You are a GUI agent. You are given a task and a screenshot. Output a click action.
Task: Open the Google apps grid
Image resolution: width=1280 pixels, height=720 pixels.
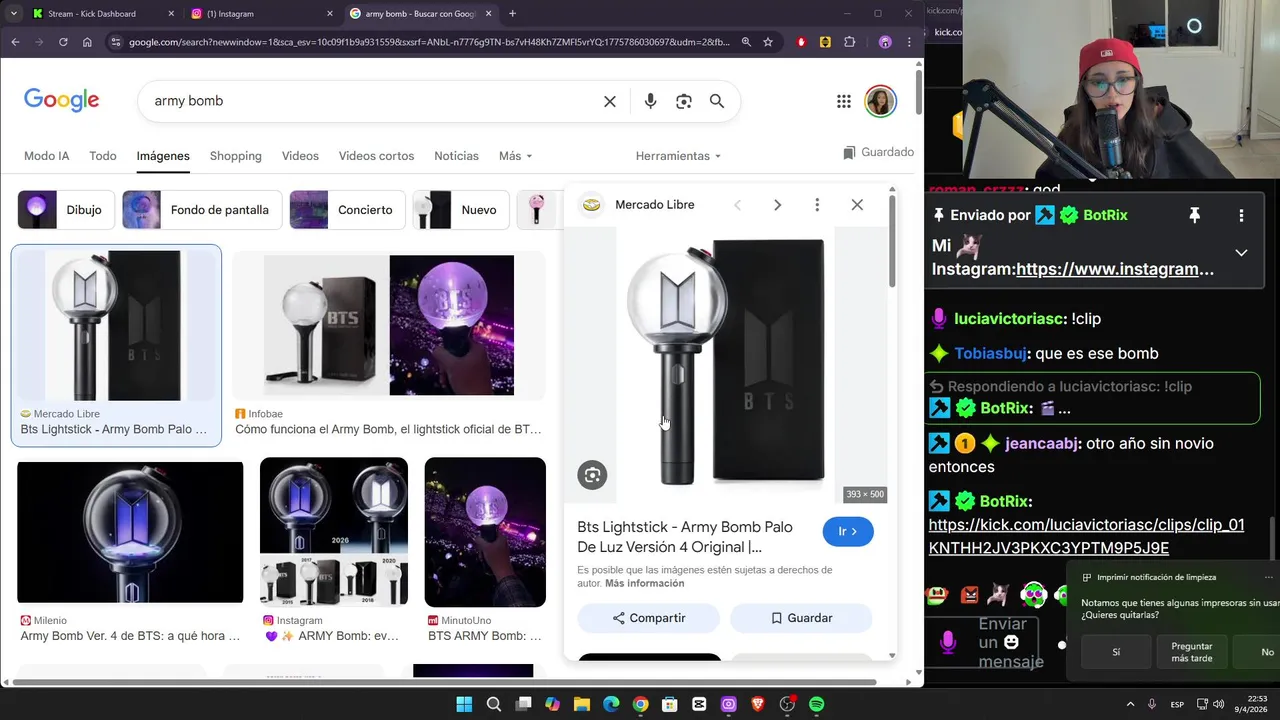click(x=844, y=101)
